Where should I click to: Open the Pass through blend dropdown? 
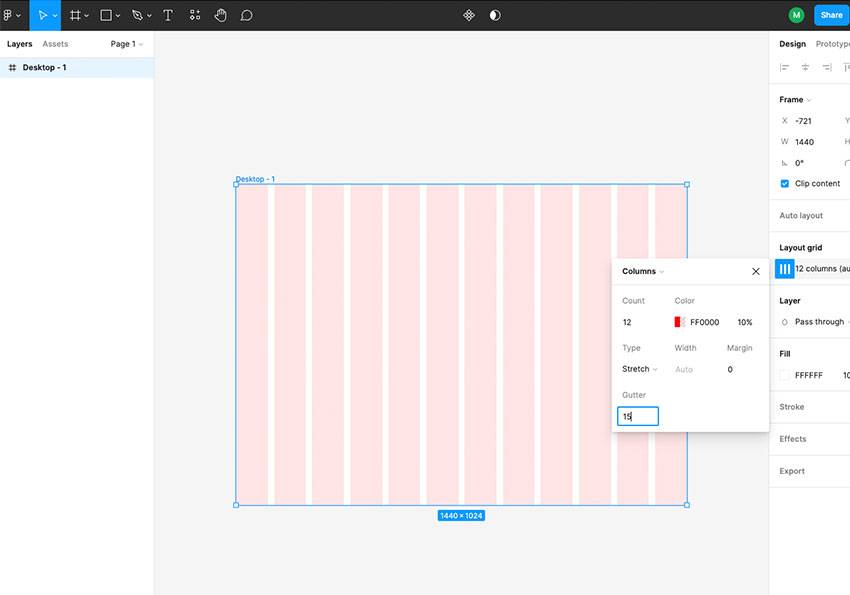pyautogui.click(x=821, y=322)
